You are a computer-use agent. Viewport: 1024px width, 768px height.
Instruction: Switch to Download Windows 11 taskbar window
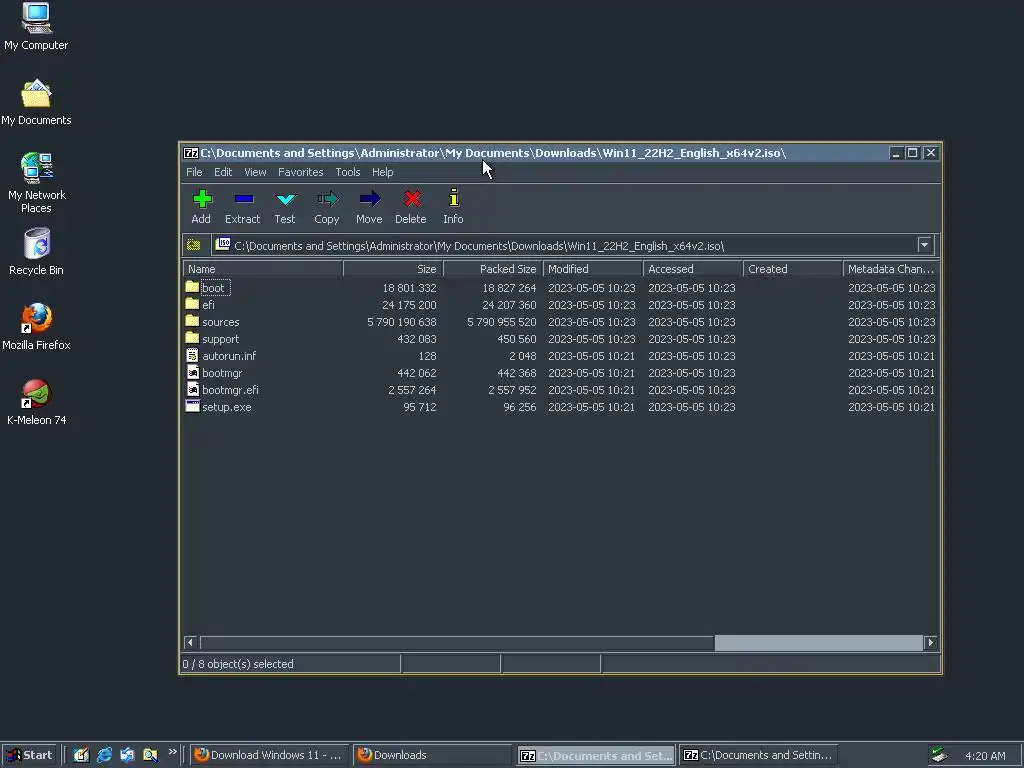point(270,755)
